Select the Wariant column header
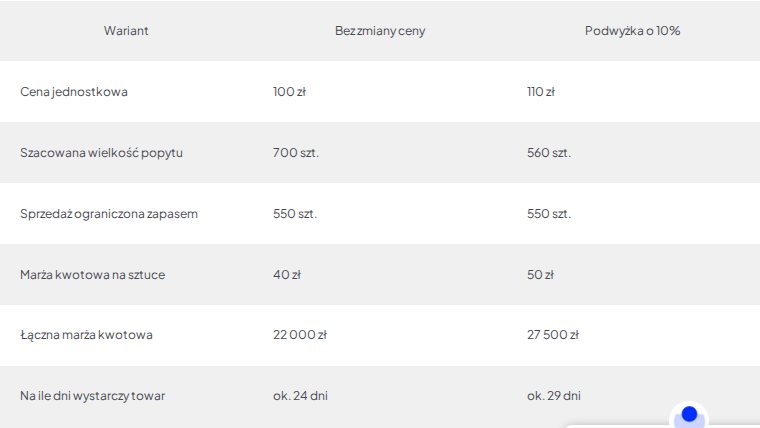 pyautogui.click(x=126, y=31)
